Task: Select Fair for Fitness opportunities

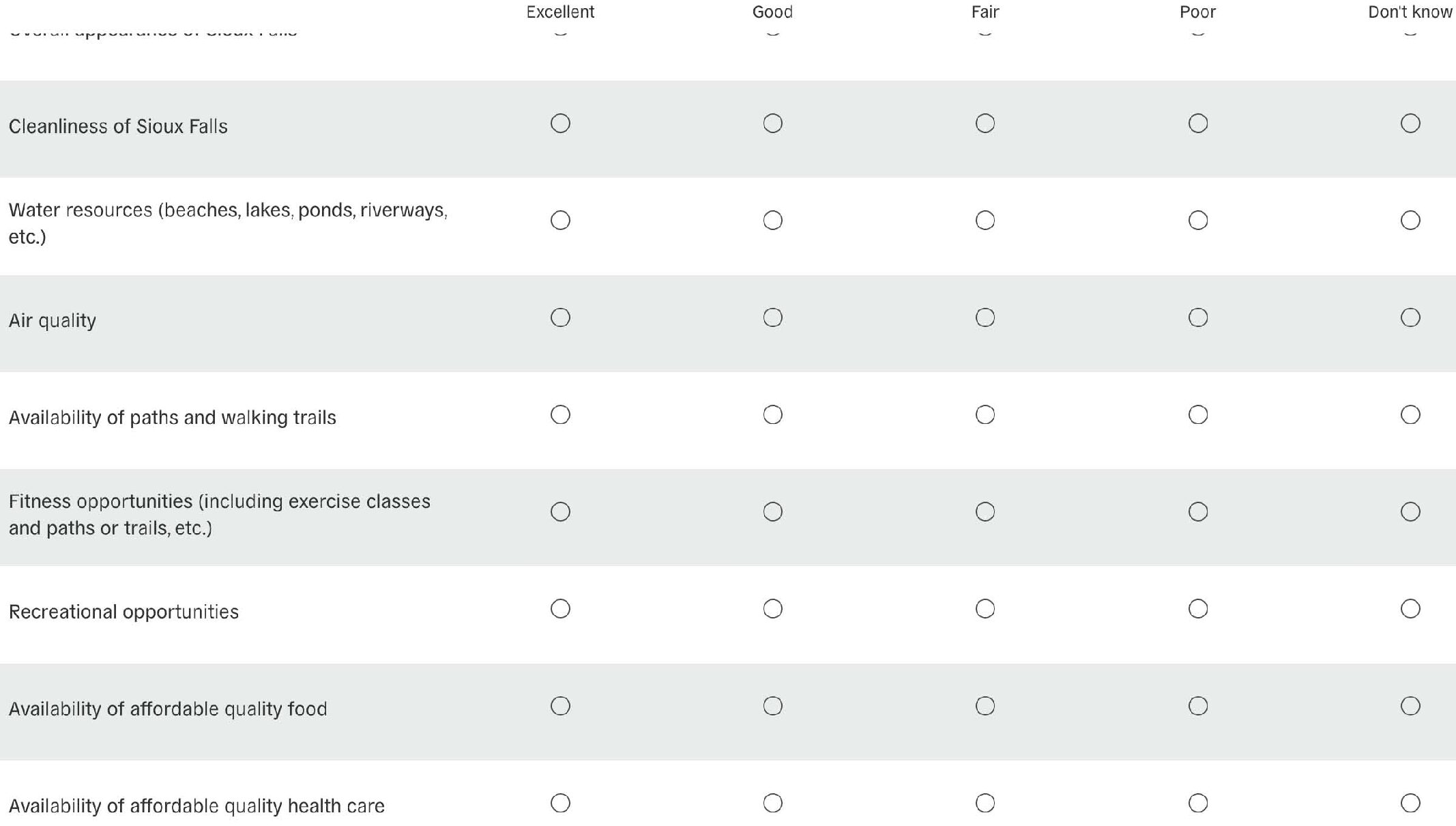Action: (985, 512)
